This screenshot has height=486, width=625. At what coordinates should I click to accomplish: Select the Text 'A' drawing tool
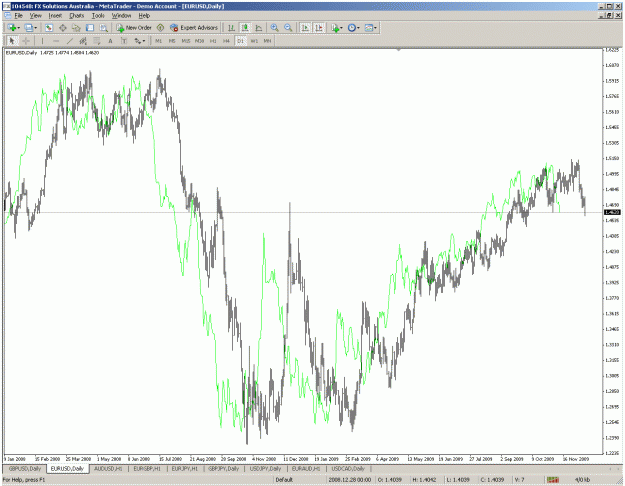pyautogui.click(x=110, y=41)
